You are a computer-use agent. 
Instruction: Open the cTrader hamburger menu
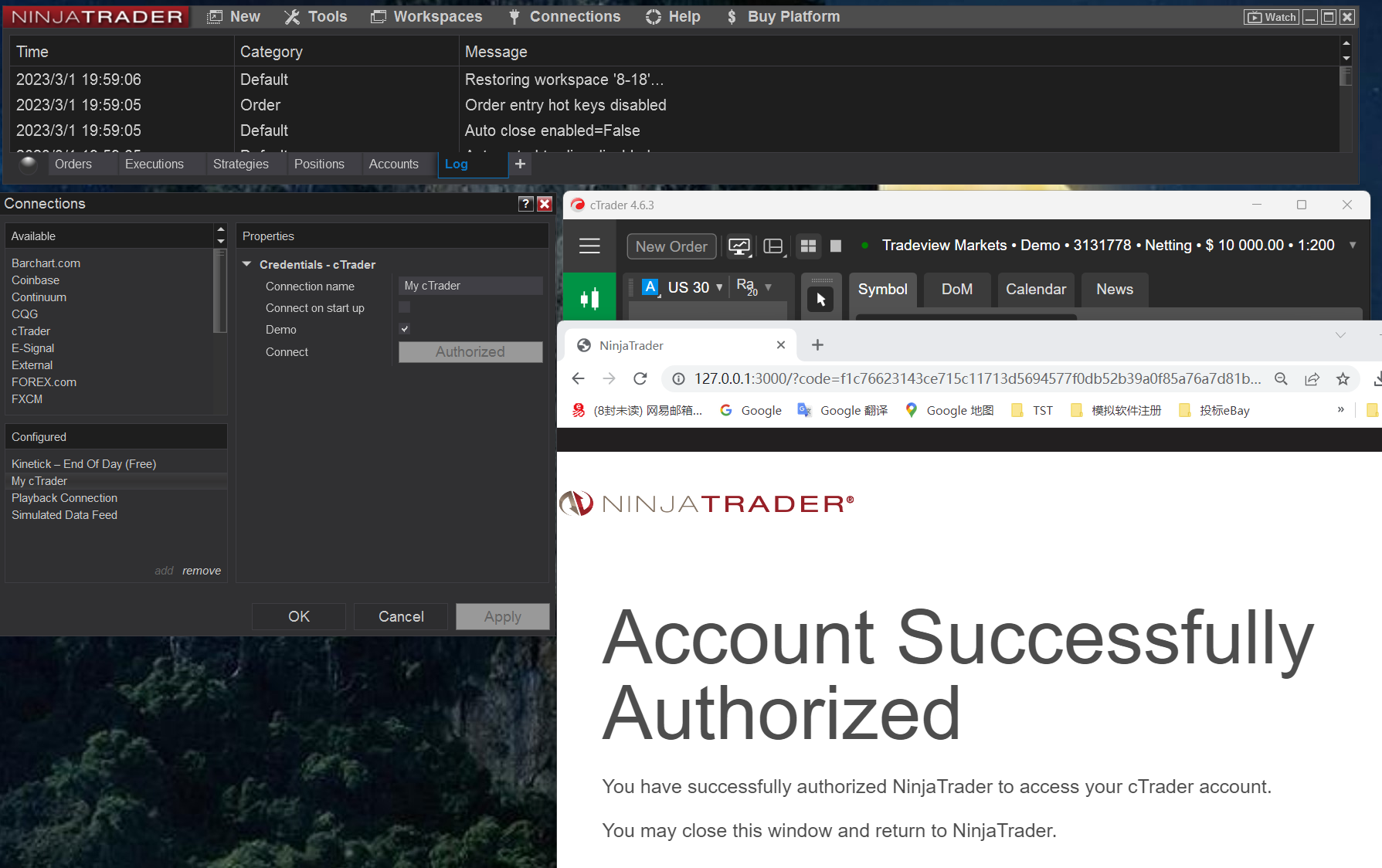tap(589, 246)
